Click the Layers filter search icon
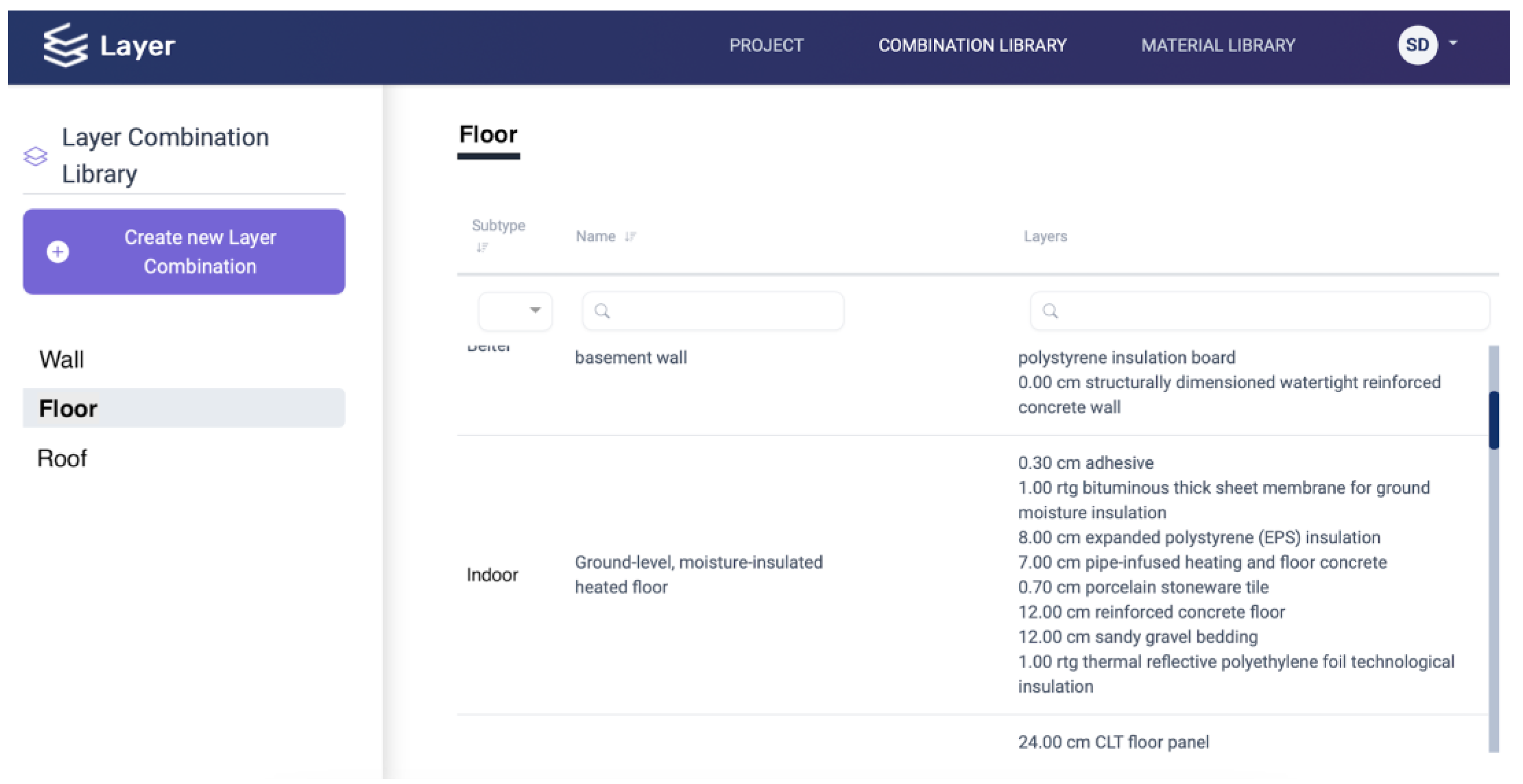Image resolution: width=1523 pixels, height=784 pixels. (x=1050, y=311)
